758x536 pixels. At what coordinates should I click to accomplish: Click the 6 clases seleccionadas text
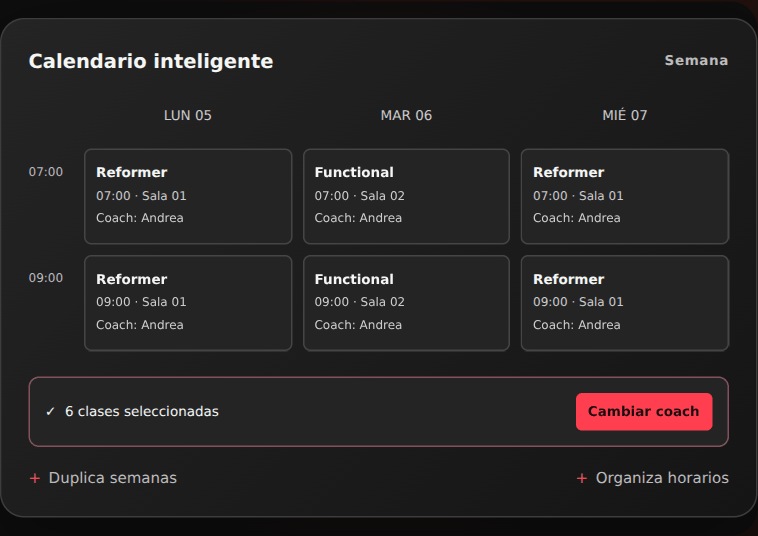click(142, 411)
